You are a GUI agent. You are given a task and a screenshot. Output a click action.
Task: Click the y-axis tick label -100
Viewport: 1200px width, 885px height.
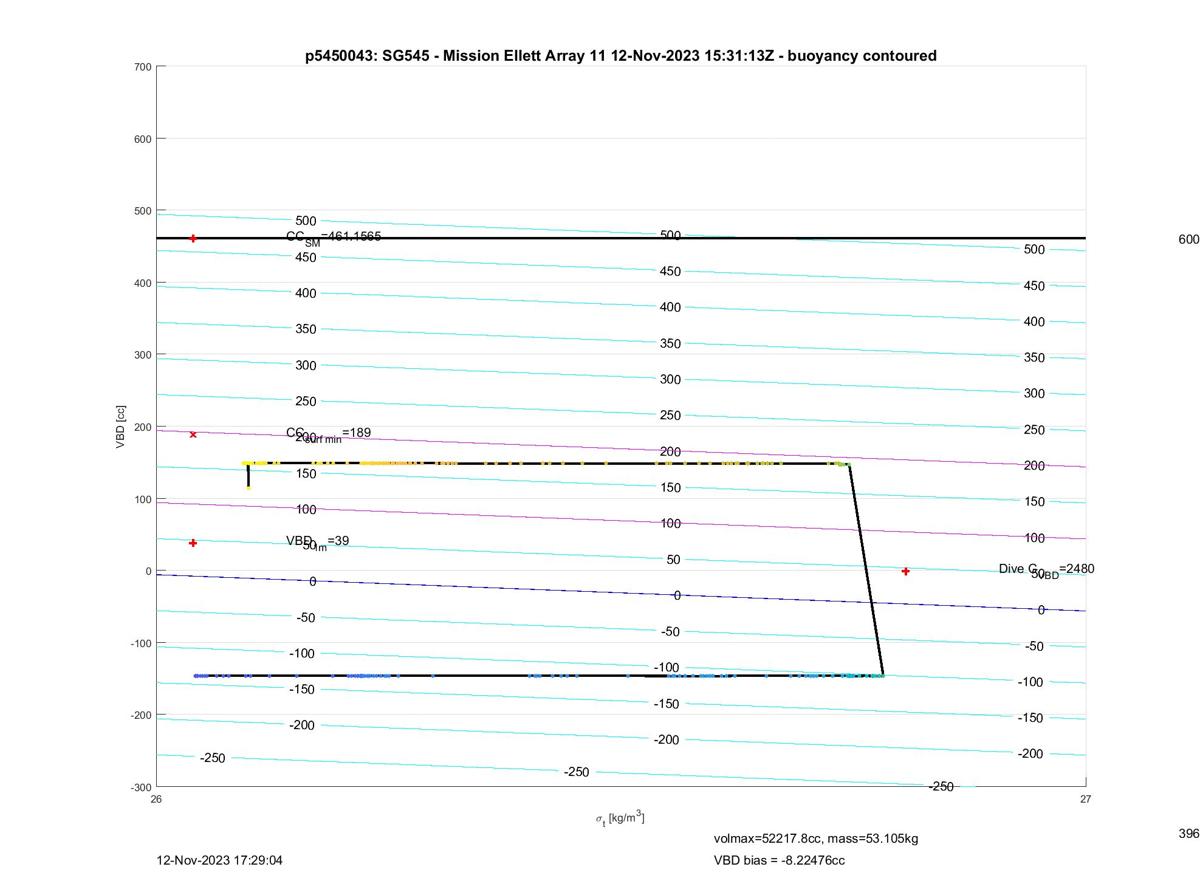(140, 643)
